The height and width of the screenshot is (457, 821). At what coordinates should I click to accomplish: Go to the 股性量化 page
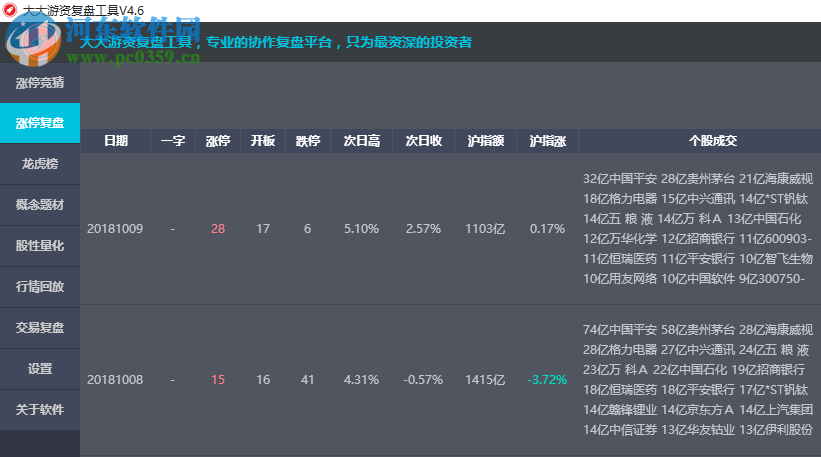pos(40,246)
